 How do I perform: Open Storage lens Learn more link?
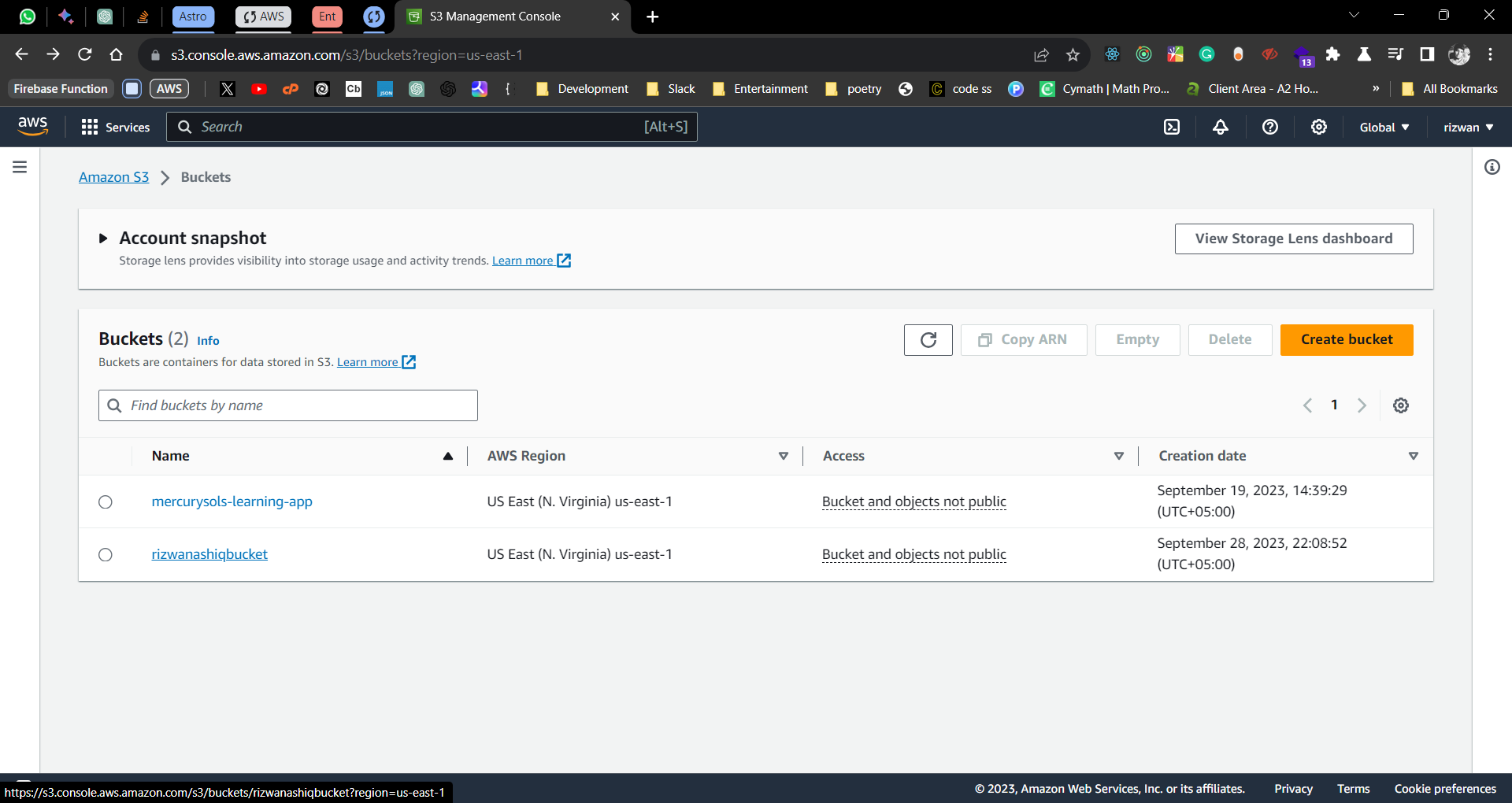(x=531, y=261)
